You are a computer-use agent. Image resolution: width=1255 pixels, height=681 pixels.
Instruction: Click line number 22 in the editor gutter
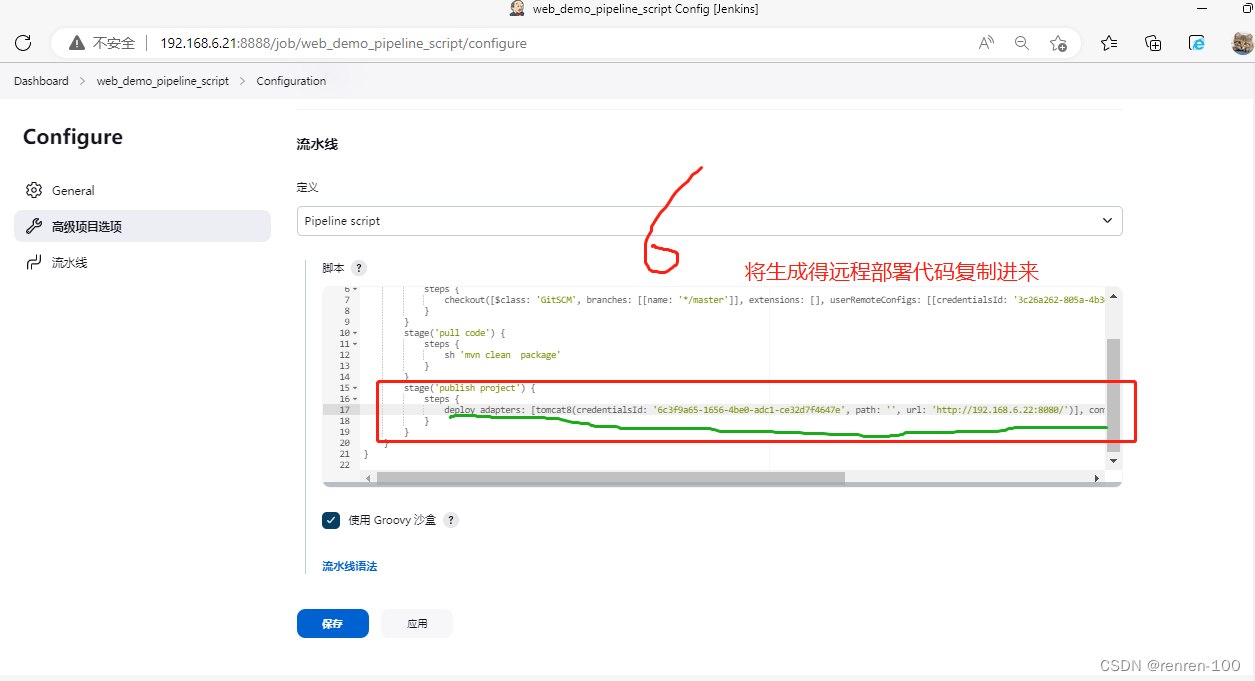(344, 464)
